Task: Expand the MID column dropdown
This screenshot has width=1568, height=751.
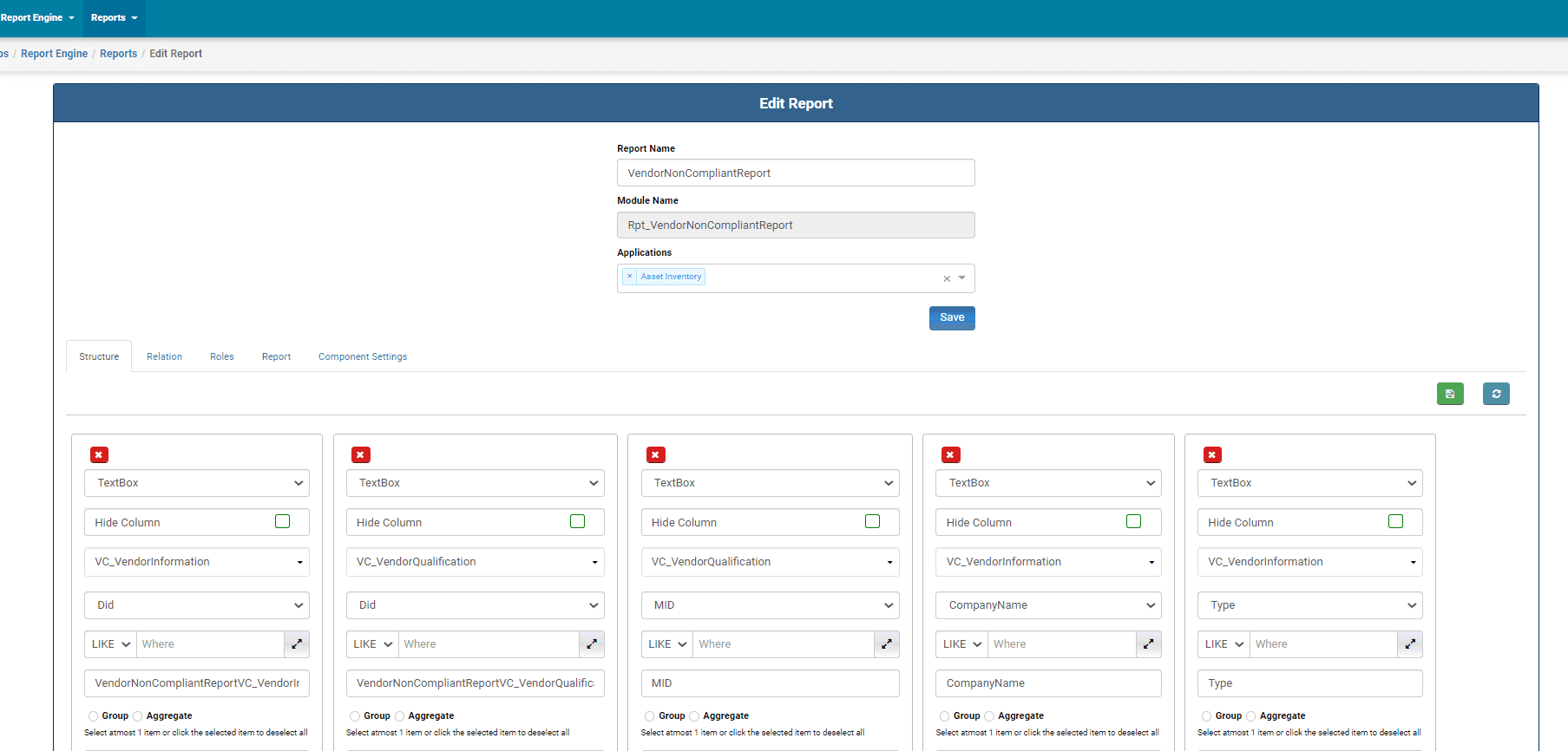Action: pyautogui.click(x=771, y=605)
